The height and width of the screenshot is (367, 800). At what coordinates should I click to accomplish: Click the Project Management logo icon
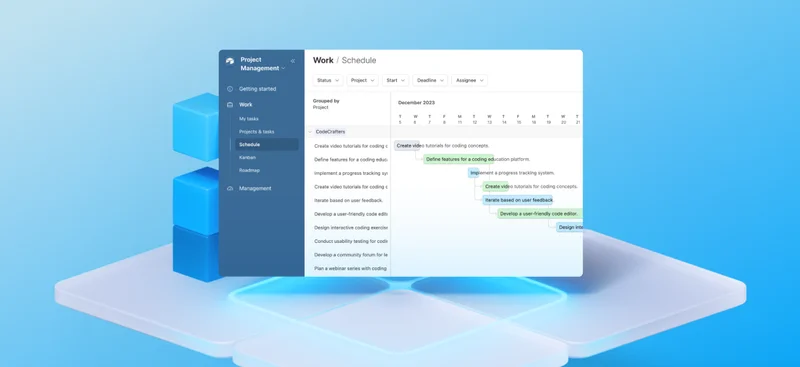tap(230, 61)
